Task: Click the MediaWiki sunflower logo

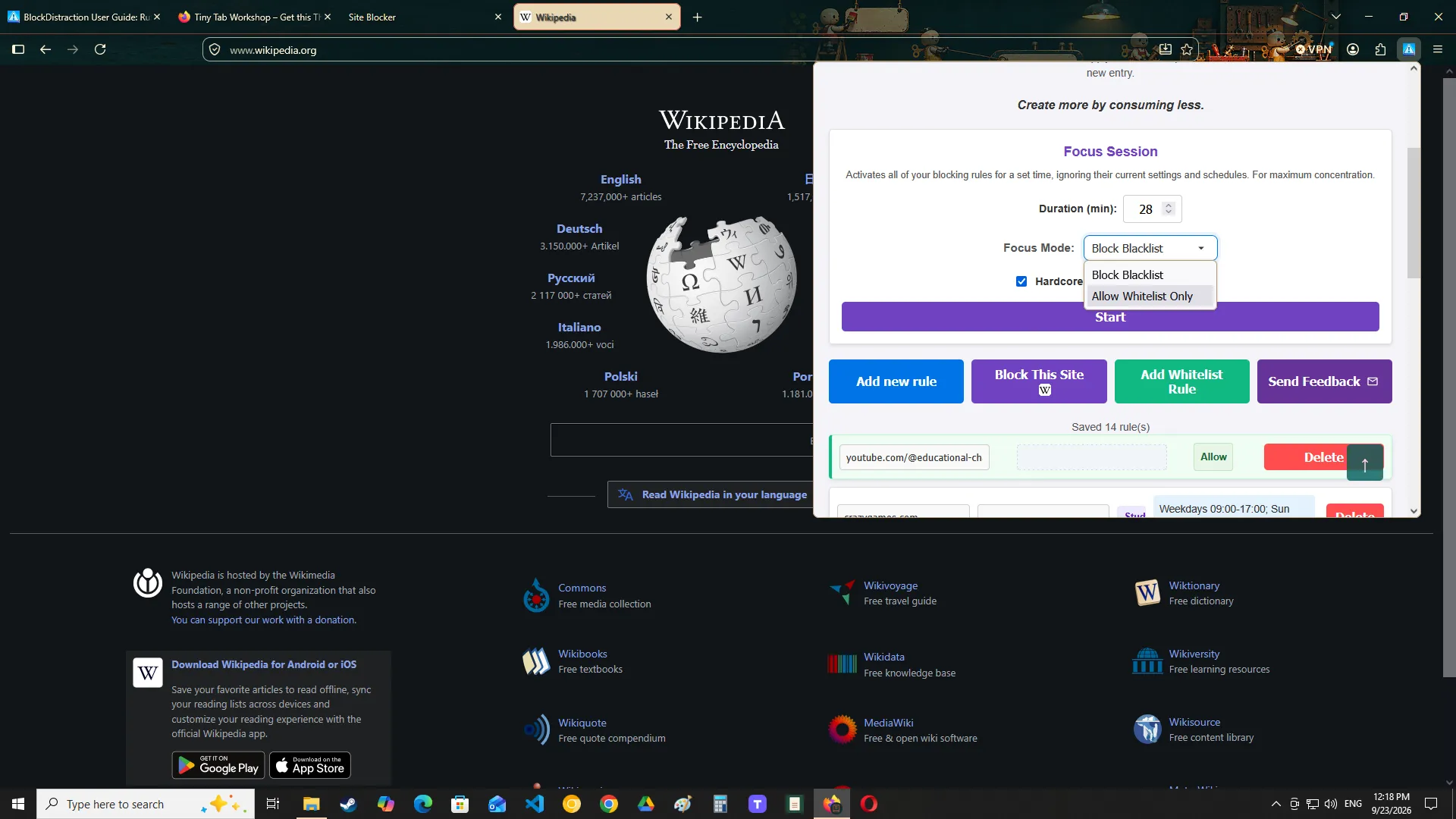Action: (842, 730)
